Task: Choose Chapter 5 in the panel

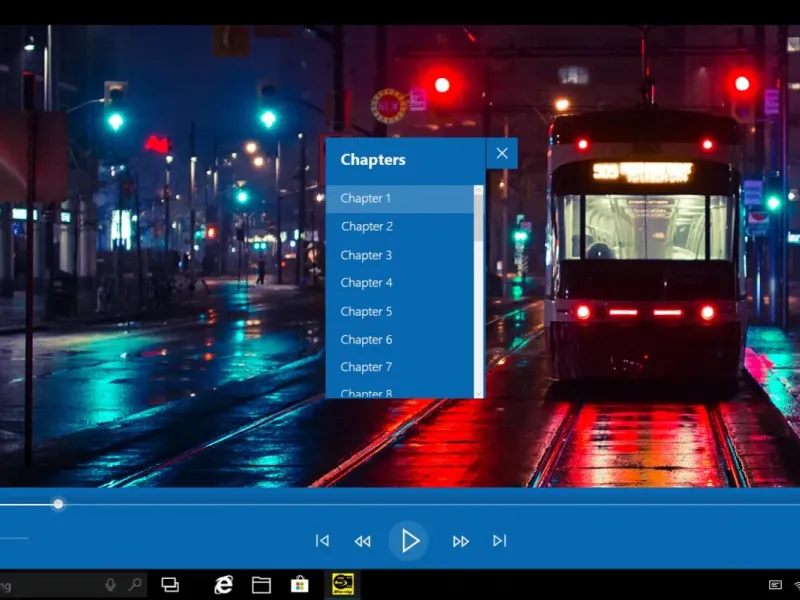Action: [366, 311]
